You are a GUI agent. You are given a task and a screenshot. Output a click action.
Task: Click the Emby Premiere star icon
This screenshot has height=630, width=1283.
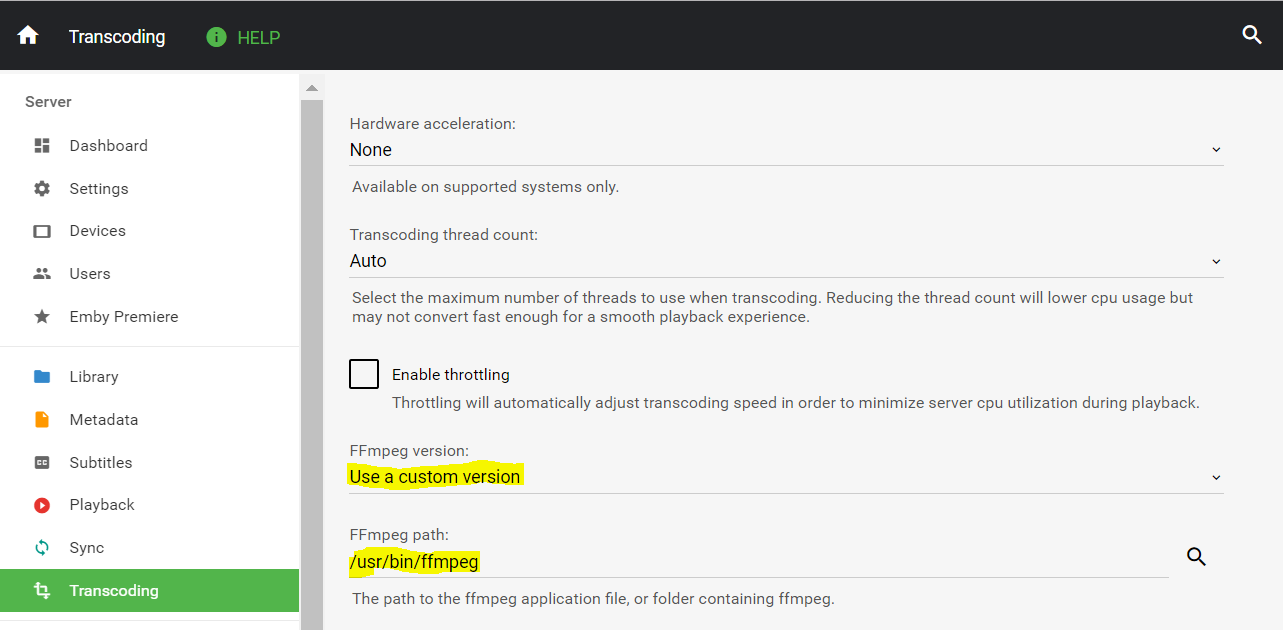pos(42,317)
